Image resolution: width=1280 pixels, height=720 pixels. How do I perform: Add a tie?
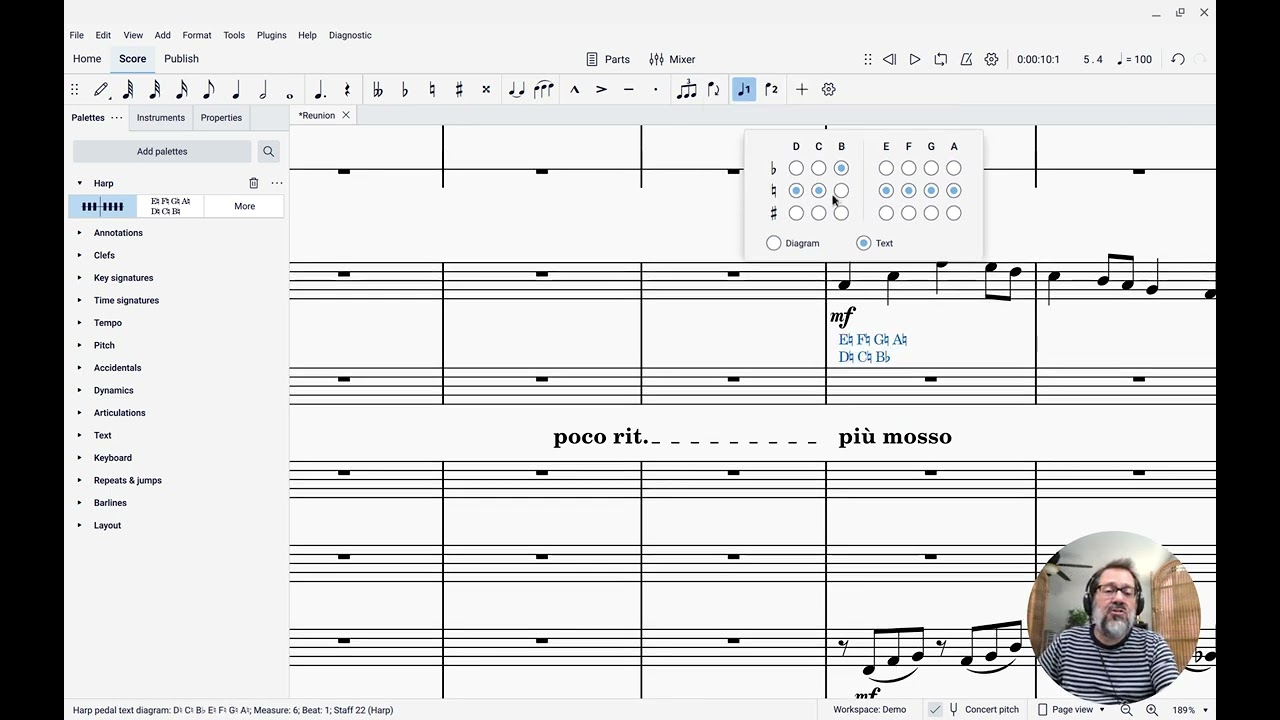[x=516, y=89]
